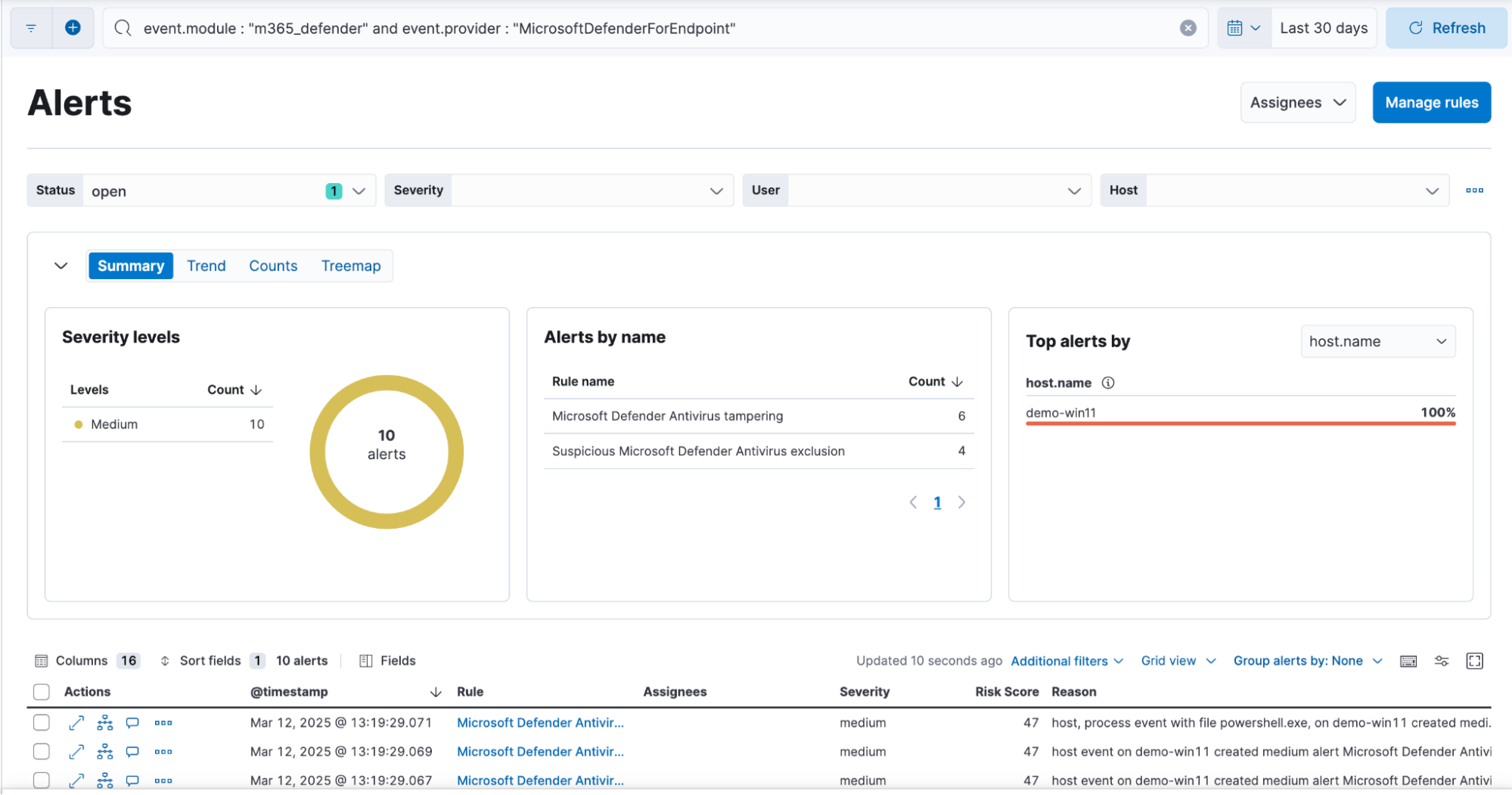The image size is (1512, 795).
Task: Select all alerts header checkbox
Action: point(42,691)
